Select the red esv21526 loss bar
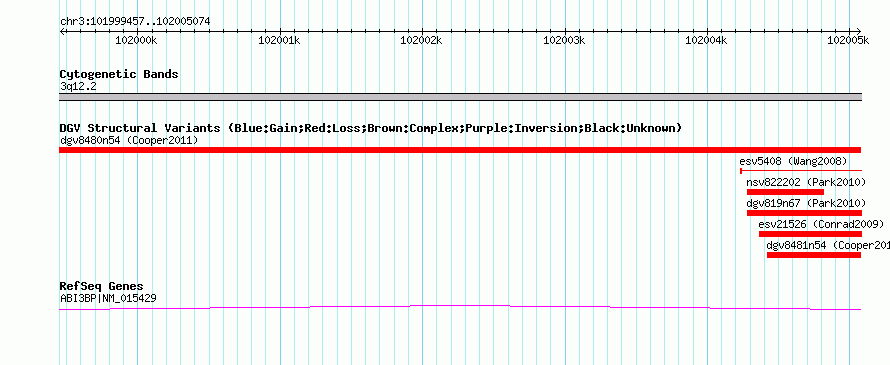This screenshot has width=890, height=365. tap(810, 234)
